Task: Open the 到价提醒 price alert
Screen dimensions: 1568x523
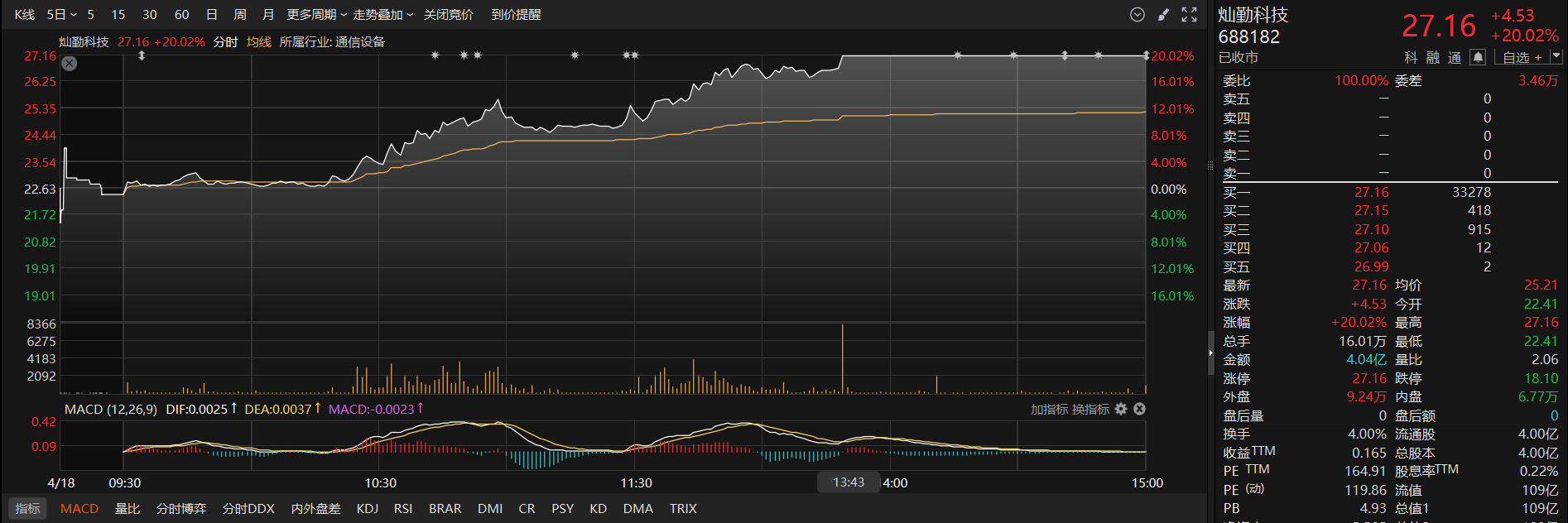Action: (516, 15)
